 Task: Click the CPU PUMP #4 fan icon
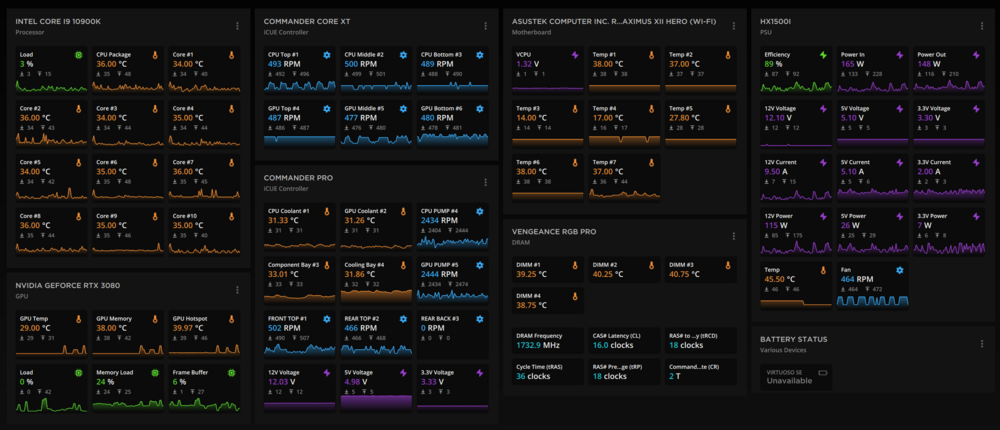click(x=479, y=211)
